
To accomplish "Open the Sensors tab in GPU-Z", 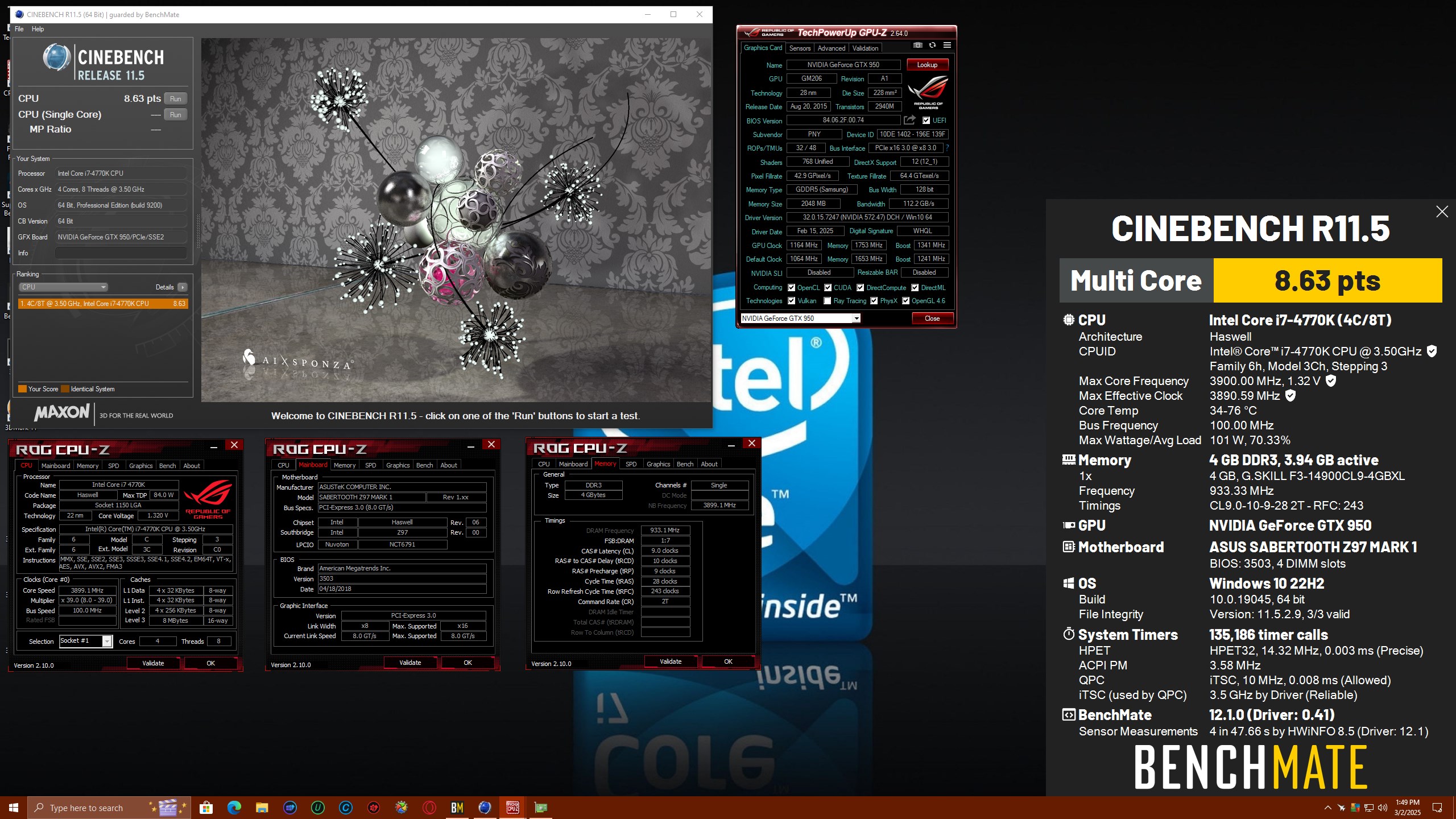I will [800, 48].
